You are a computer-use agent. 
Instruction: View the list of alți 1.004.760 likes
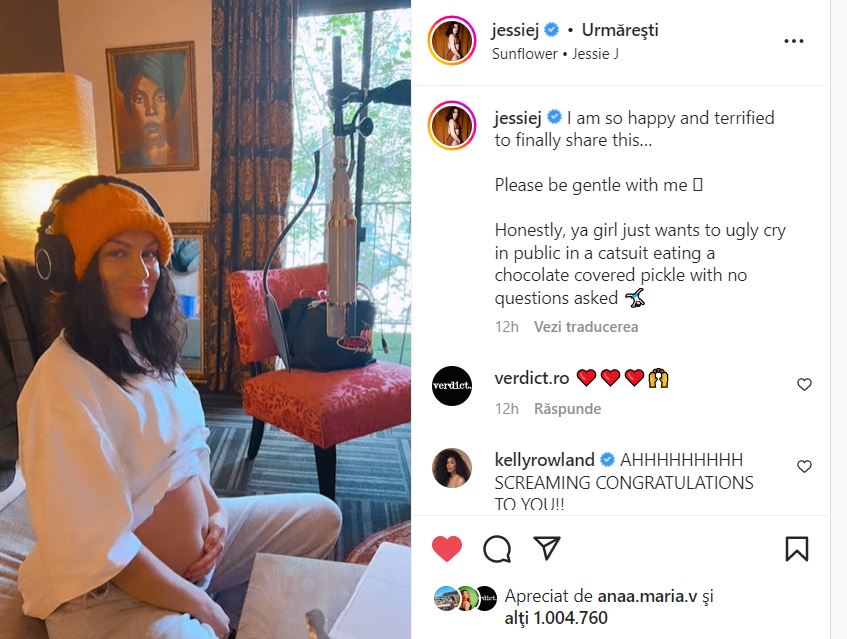(x=556, y=618)
